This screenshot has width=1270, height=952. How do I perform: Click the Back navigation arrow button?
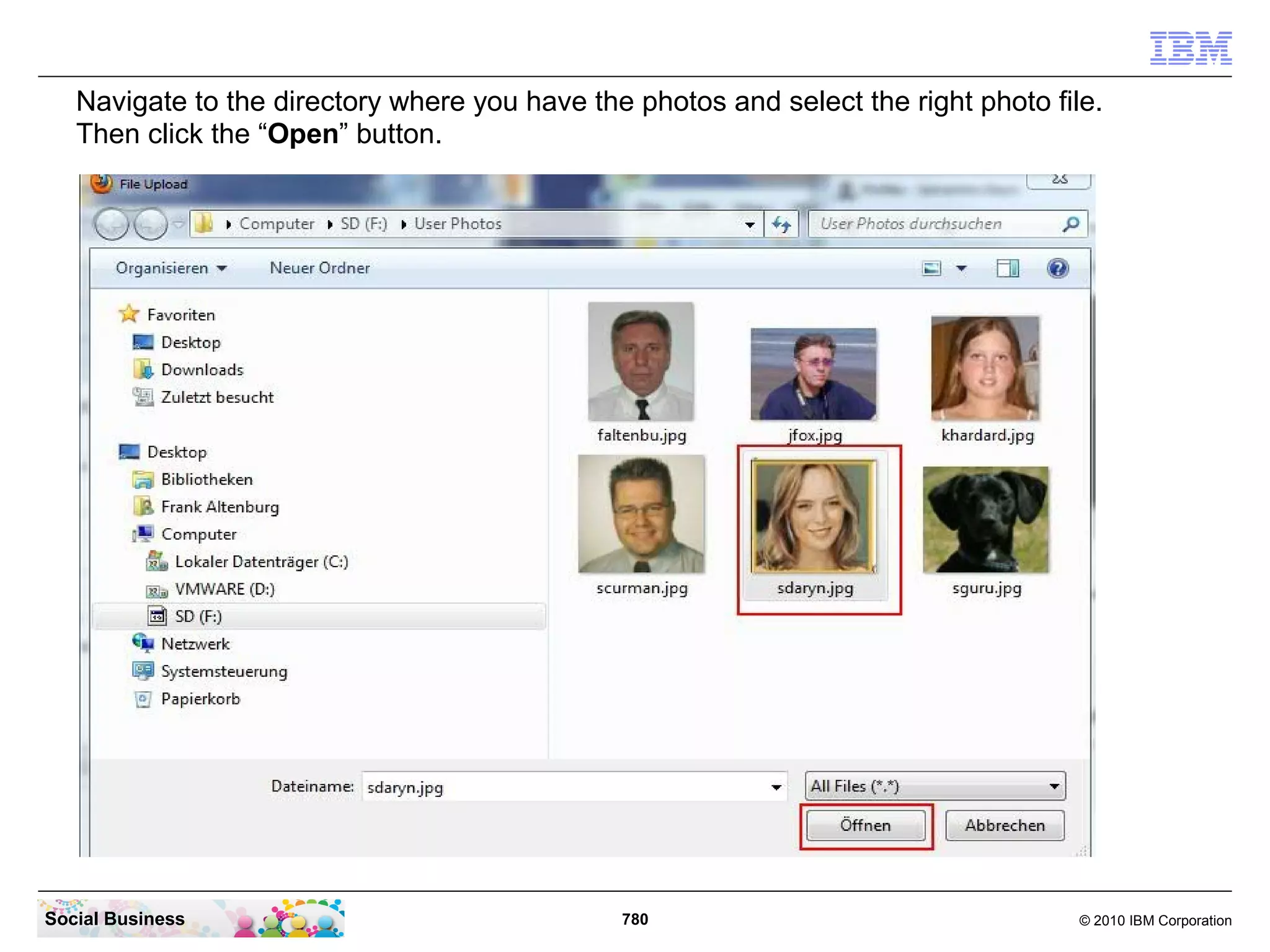click(112, 223)
